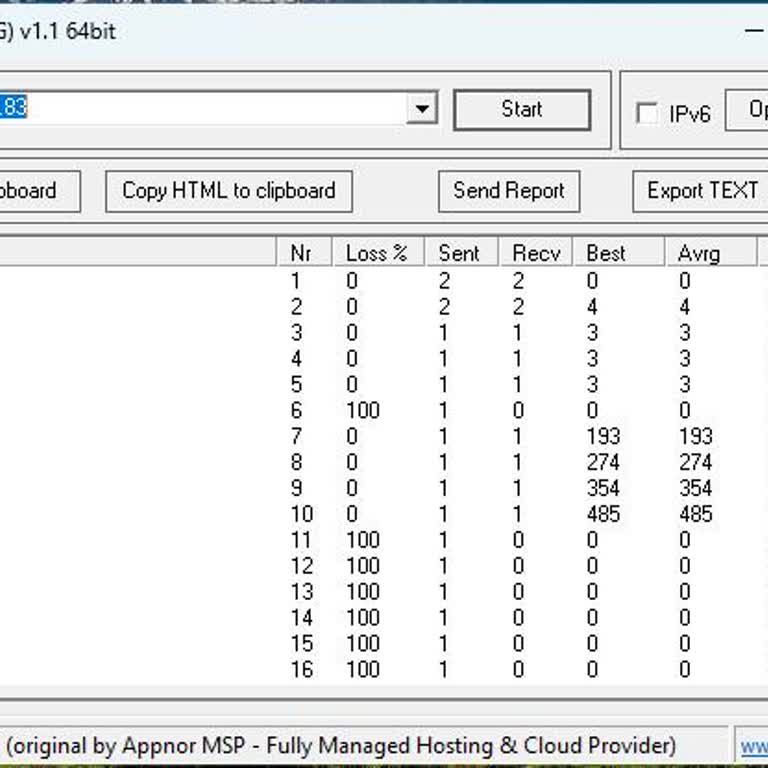
Task: Select hop number 9 in Nr column
Action: coord(296,488)
